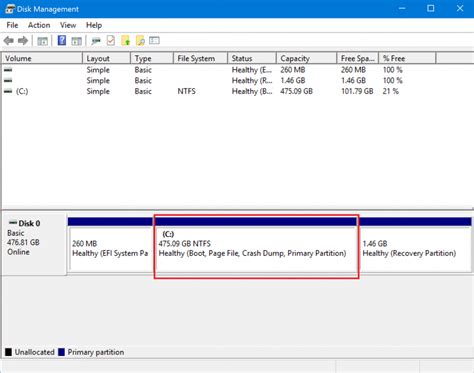Click the 475.09 GB capacity cell
This screenshot has width=474, height=373.
[x=296, y=91]
